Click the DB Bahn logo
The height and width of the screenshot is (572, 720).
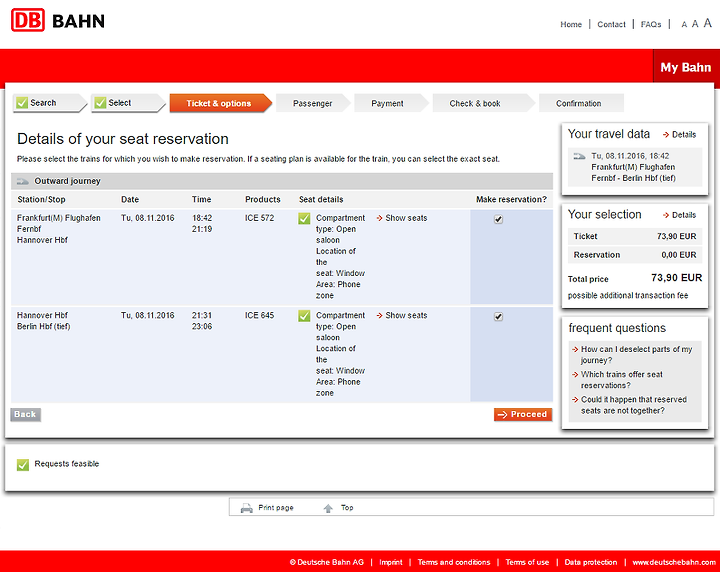coord(58,20)
